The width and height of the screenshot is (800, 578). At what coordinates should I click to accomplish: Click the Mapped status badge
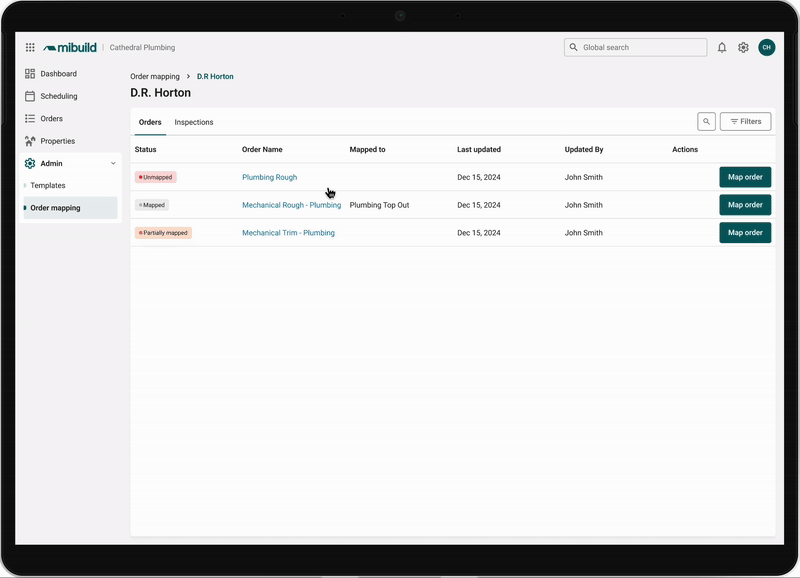(152, 205)
